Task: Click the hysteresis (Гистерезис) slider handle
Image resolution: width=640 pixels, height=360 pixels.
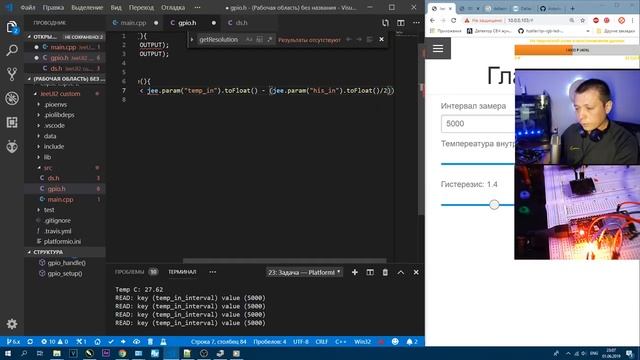Action: coord(494,204)
